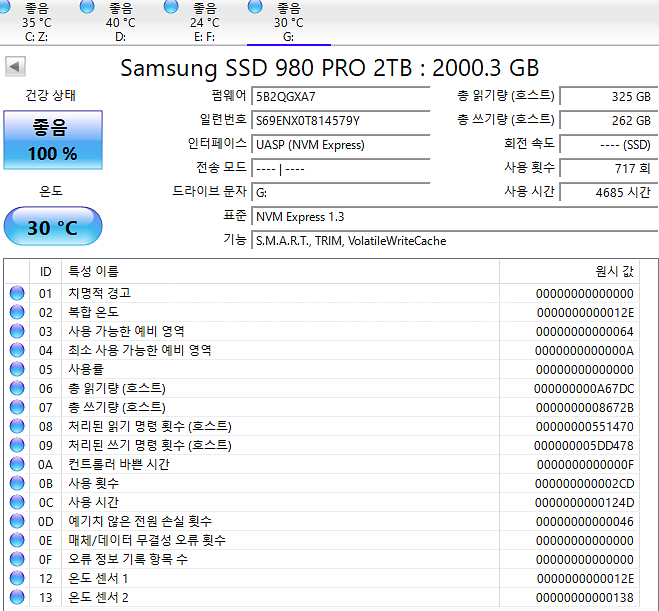
Task: Select the drive letter field G:
Action: pyautogui.click(x=340, y=192)
